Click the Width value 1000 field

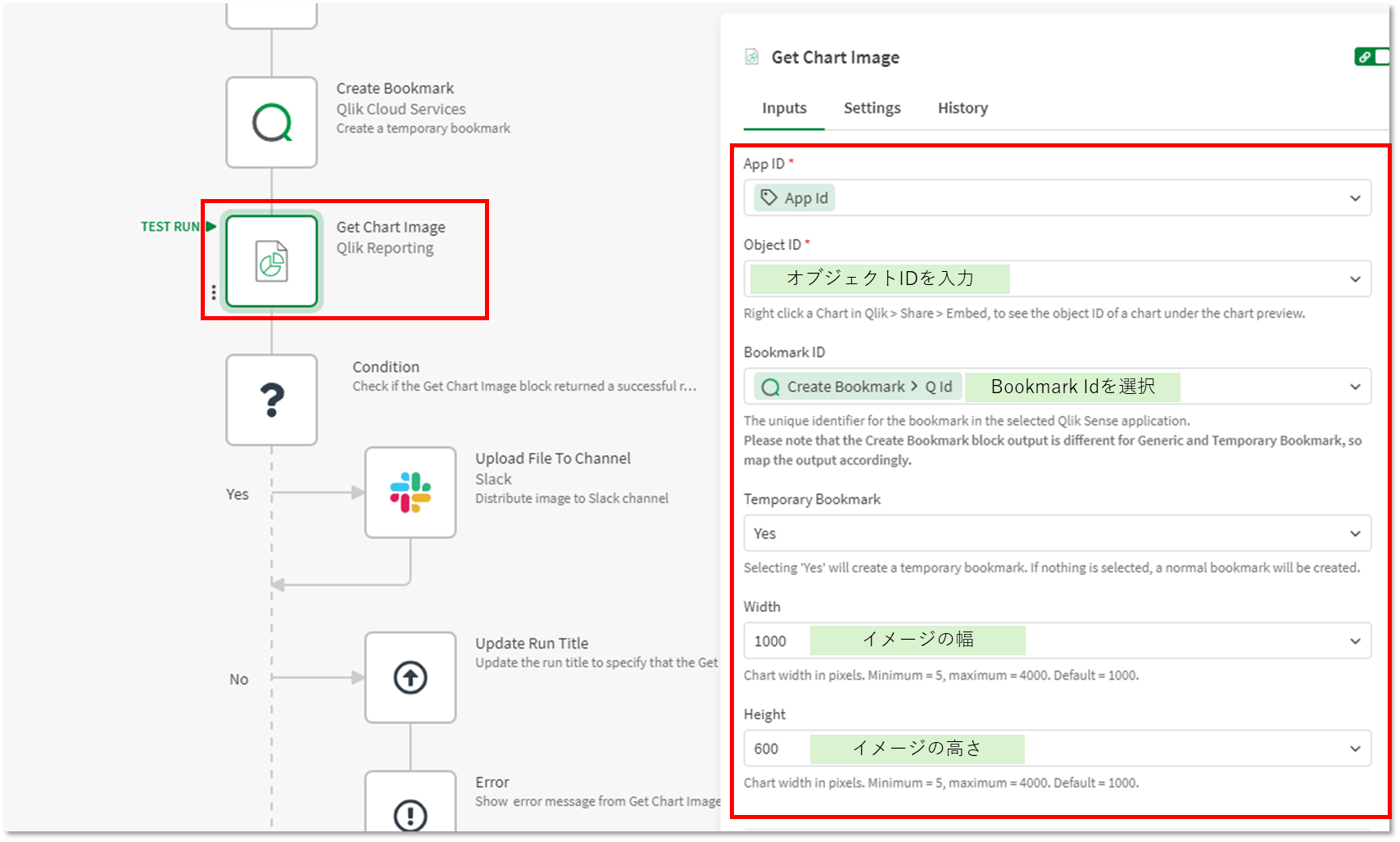click(x=1057, y=641)
